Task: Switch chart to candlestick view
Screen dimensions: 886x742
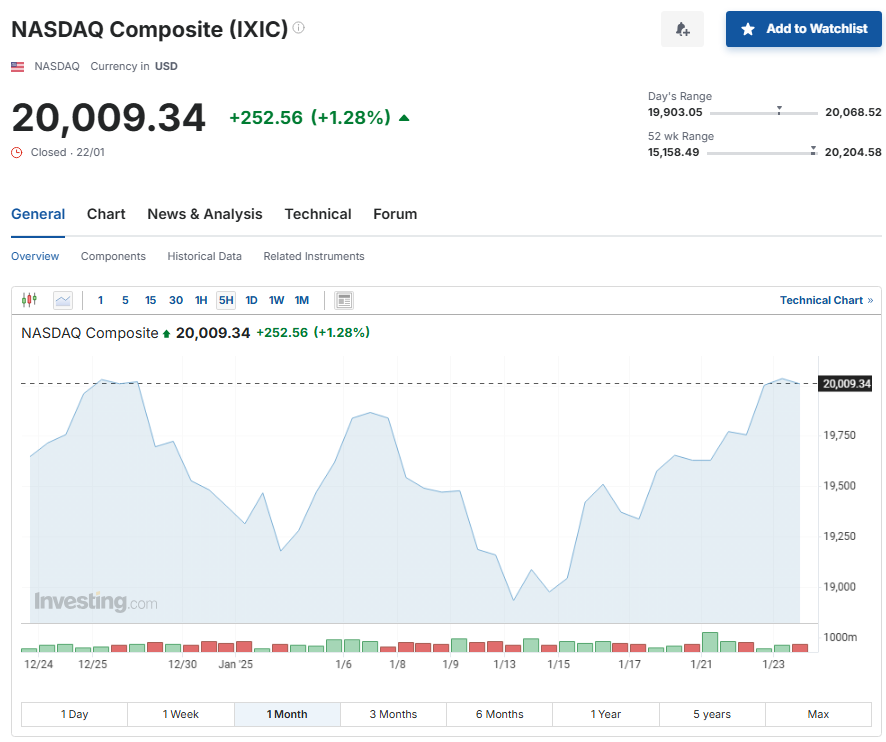Action: coord(29,300)
